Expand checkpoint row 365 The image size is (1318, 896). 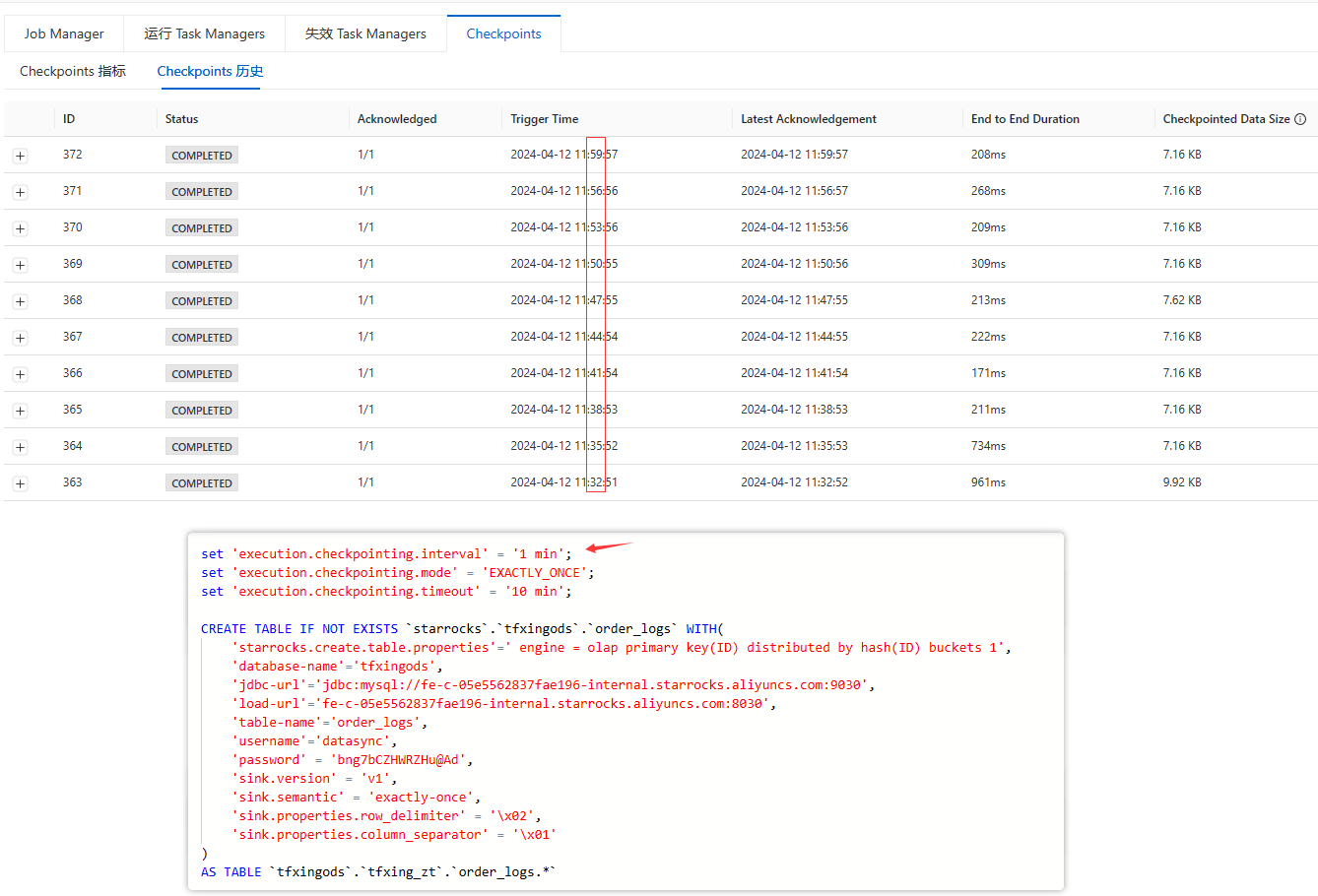coord(20,411)
